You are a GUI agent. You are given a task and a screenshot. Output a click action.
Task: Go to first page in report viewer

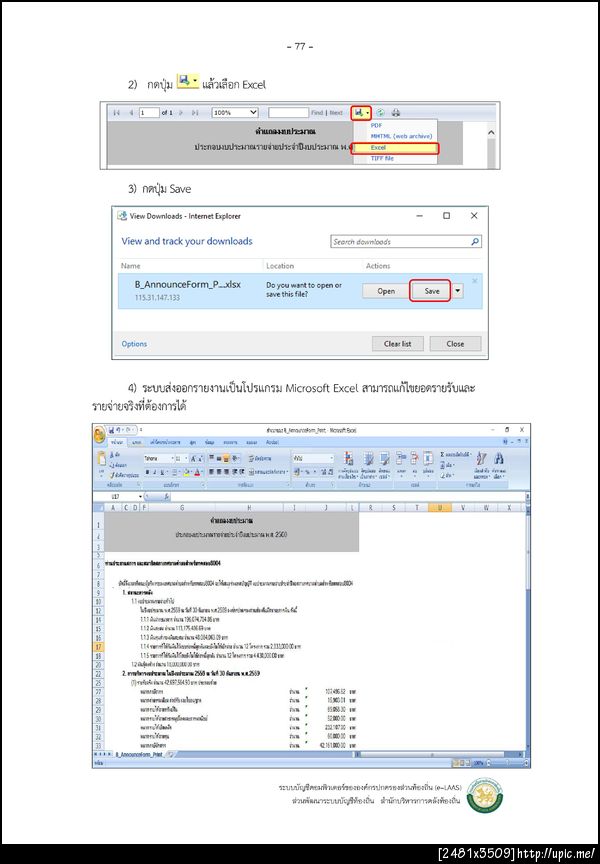pyautogui.click(x=117, y=113)
